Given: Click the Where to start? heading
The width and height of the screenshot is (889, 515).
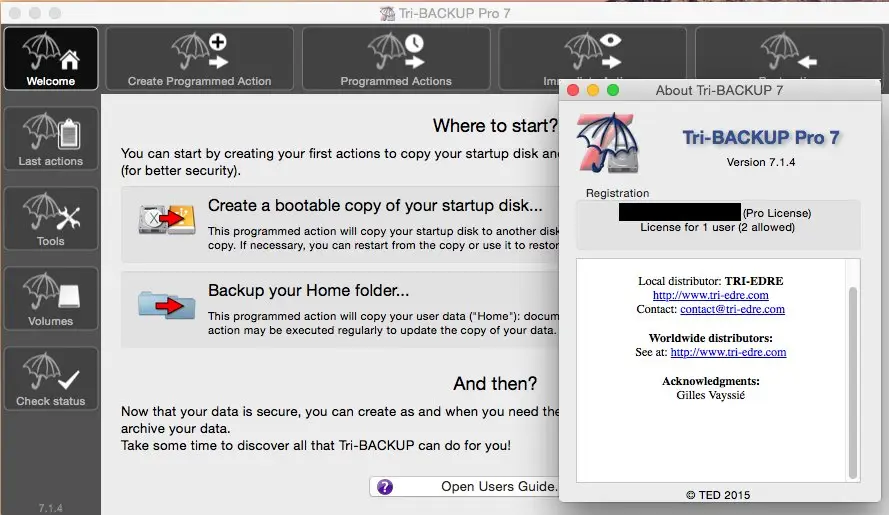Looking at the screenshot, I should [496, 125].
